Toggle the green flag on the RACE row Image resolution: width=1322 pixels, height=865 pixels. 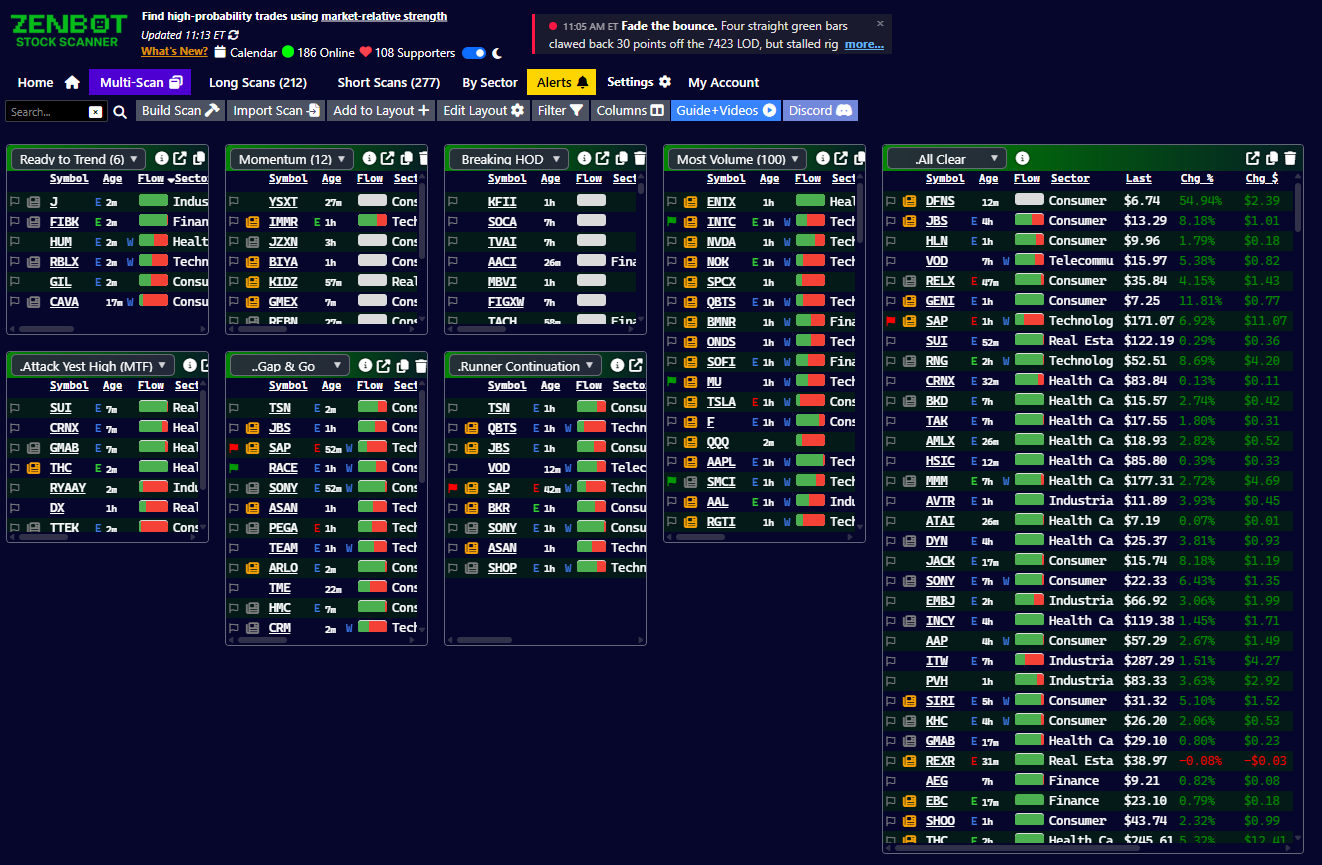tap(234, 468)
